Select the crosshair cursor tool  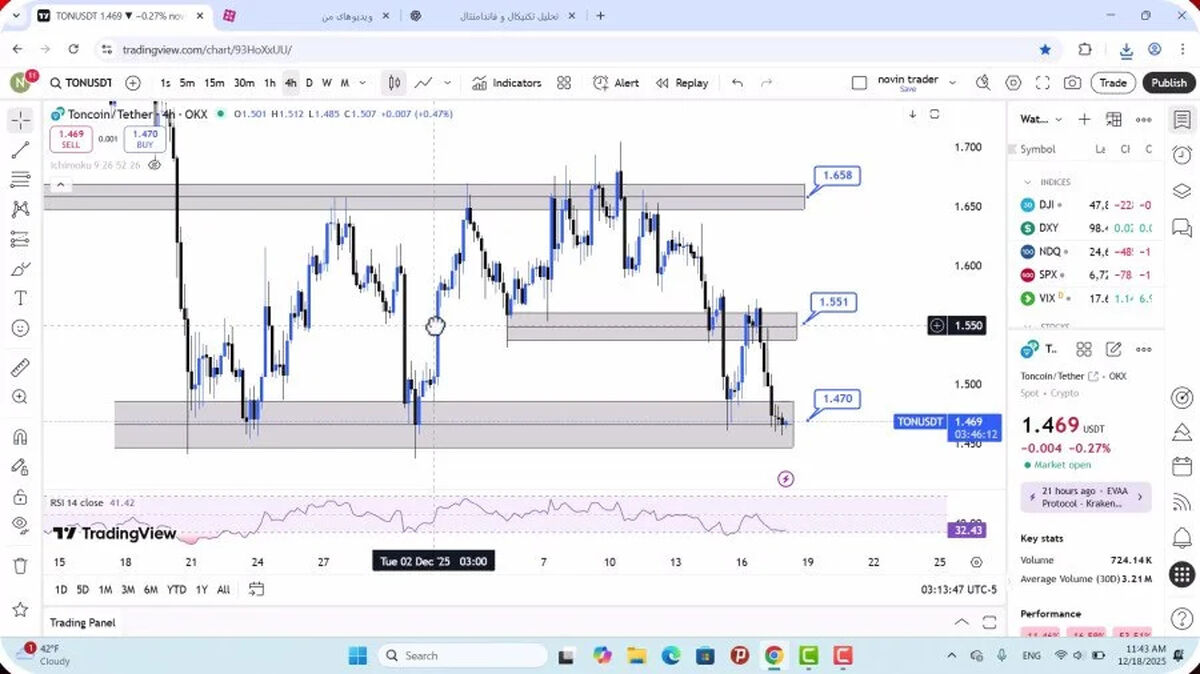click(20, 121)
